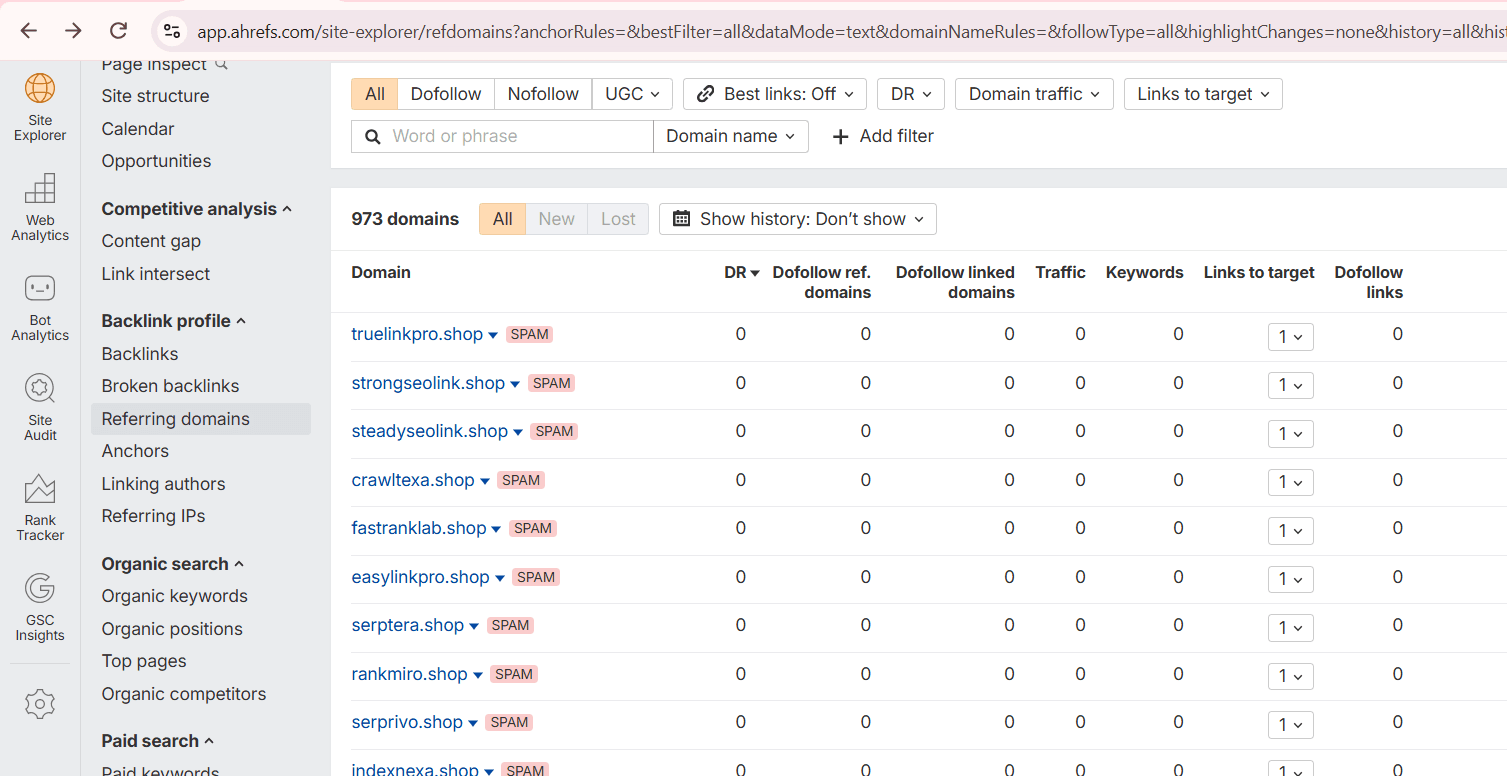Open Rank Tracker in left rail
The width and height of the screenshot is (1507, 776).
click(x=40, y=507)
